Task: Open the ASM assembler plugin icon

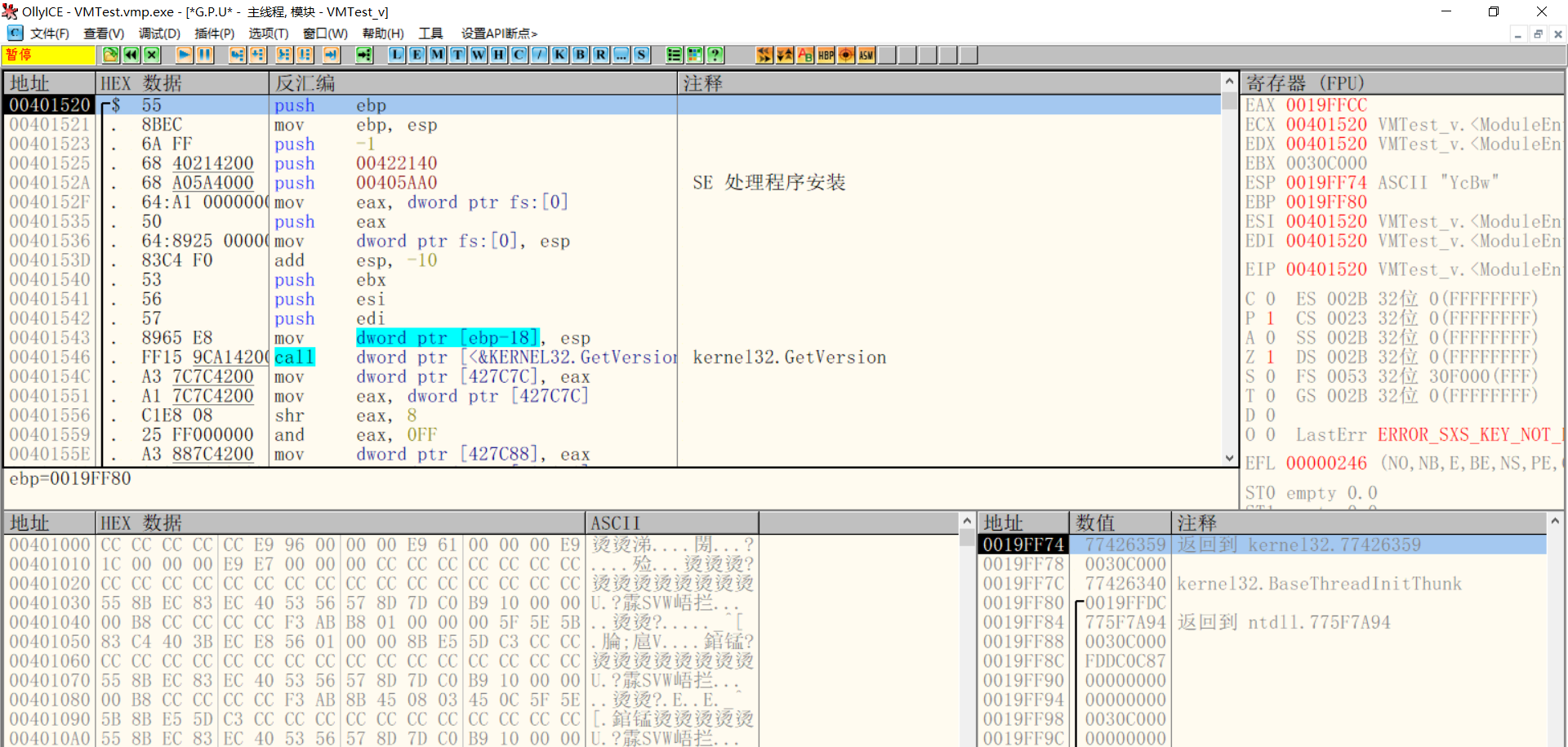Action: pos(866,55)
